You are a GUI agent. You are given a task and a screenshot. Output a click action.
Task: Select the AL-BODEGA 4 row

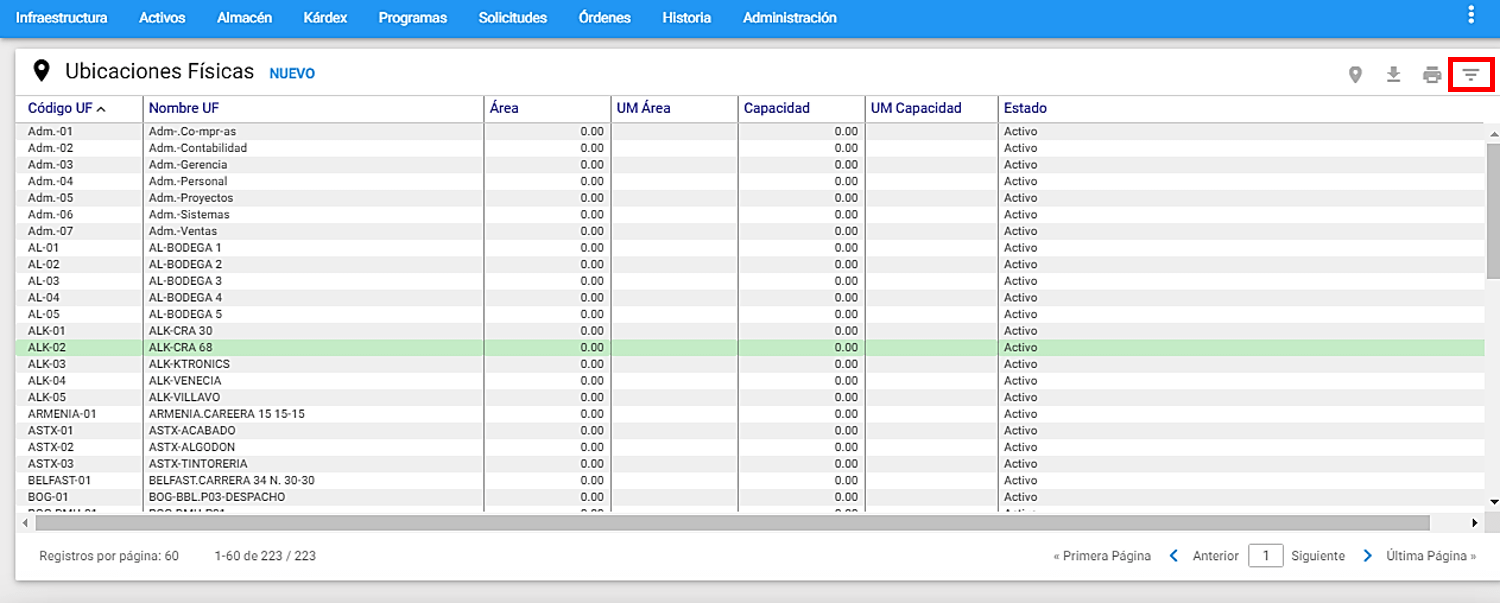click(749, 298)
